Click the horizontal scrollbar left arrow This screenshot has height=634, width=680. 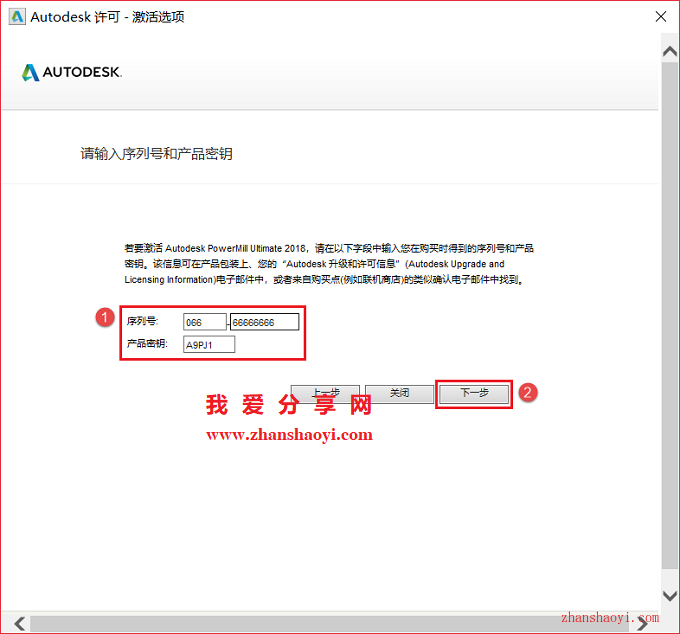point(20,624)
